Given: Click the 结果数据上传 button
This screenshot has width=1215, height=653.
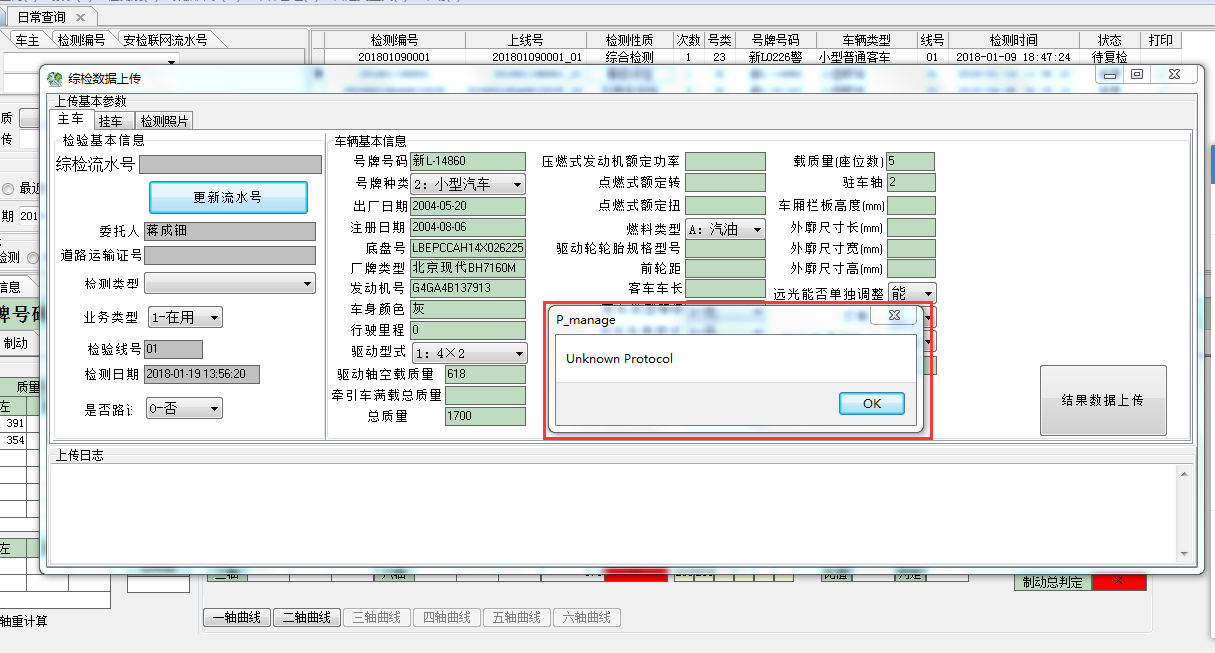Looking at the screenshot, I should click(x=1102, y=400).
